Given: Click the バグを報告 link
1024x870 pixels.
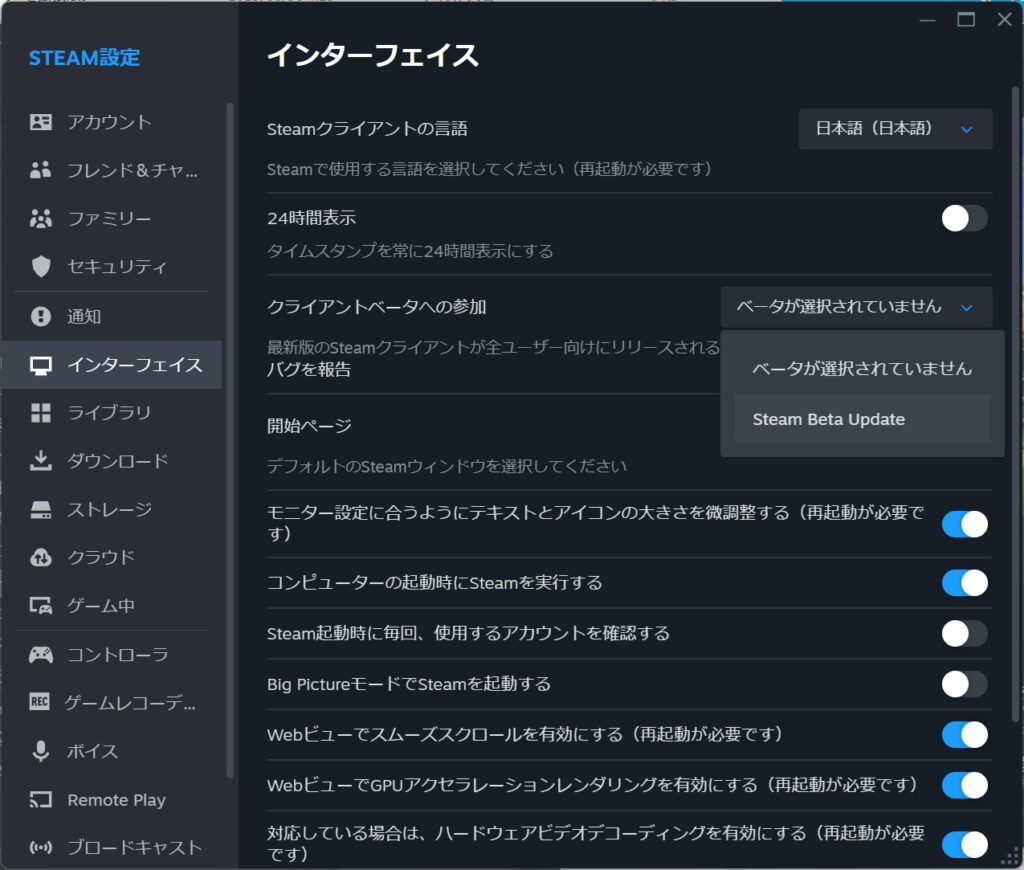Looking at the screenshot, I should click(x=309, y=370).
